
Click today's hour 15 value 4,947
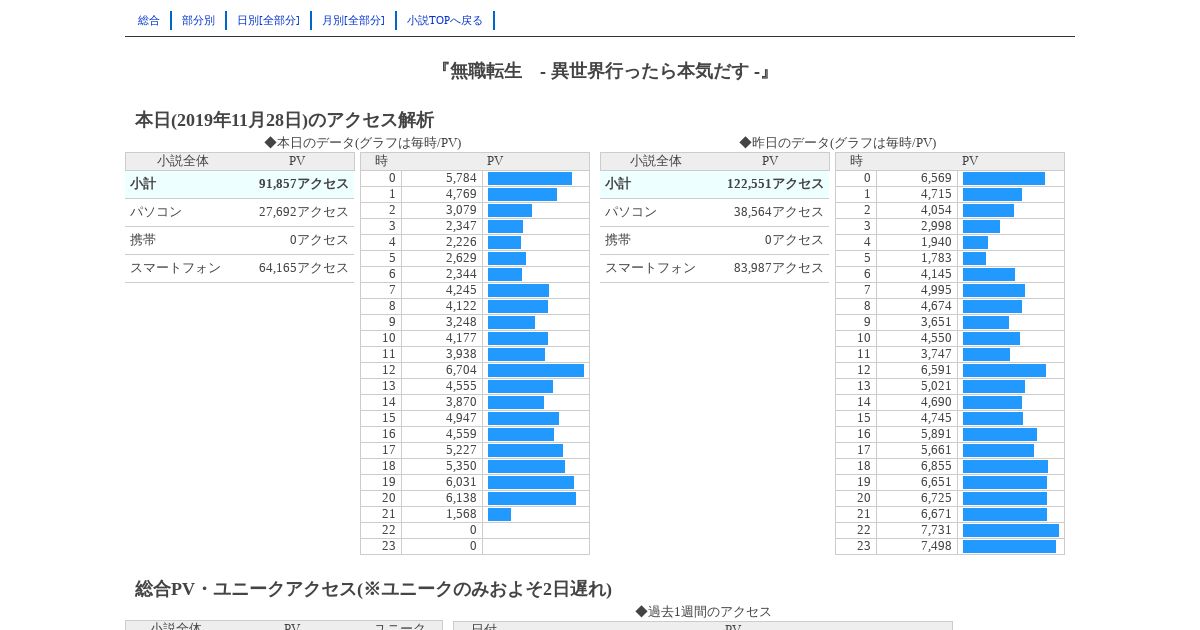tap(461, 418)
